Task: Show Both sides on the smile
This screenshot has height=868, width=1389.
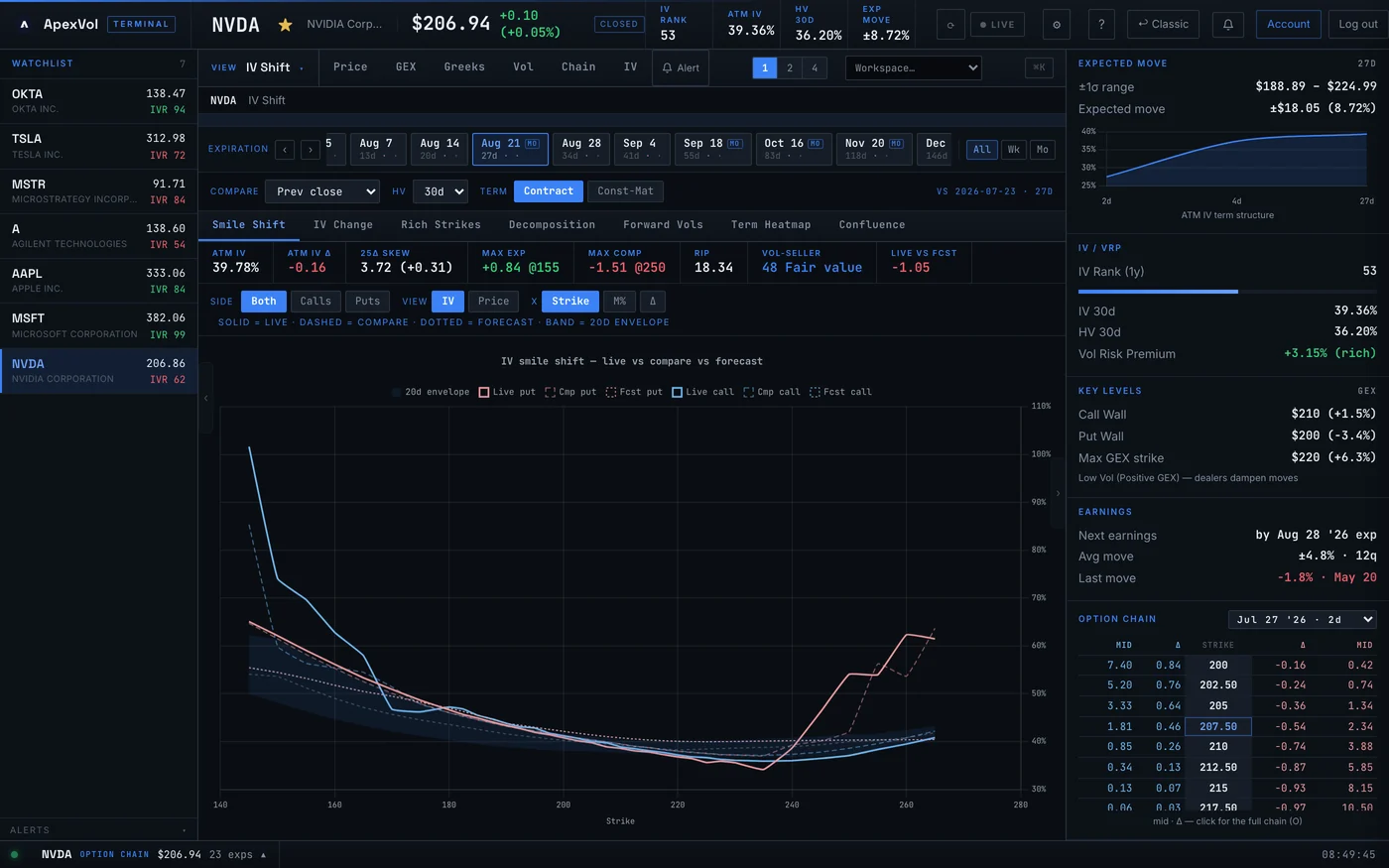Action: tap(264, 302)
